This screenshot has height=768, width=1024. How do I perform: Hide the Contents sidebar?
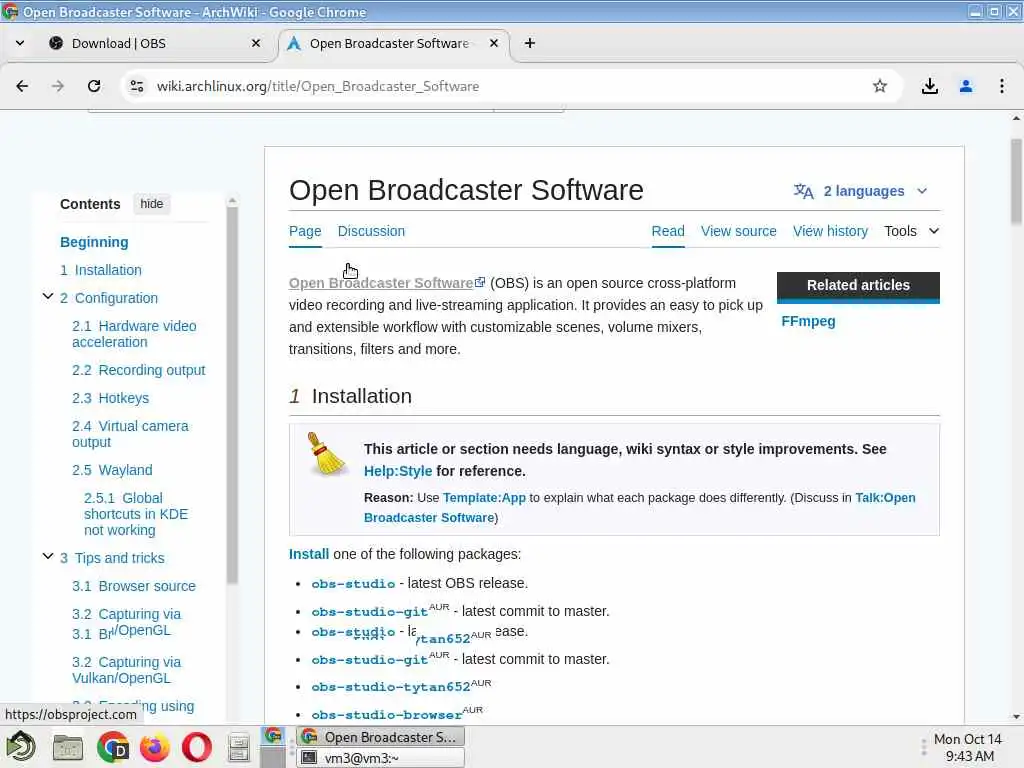pyautogui.click(x=152, y=204)
